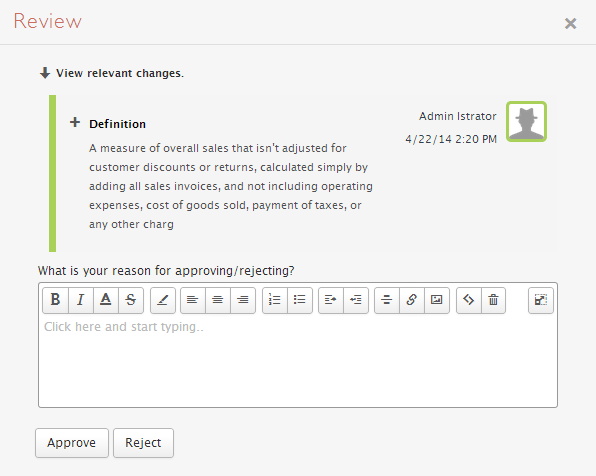Viewport: 596px width, 476px height.
Task: Insert an image into the comment
Action: (x=437, y=300)
